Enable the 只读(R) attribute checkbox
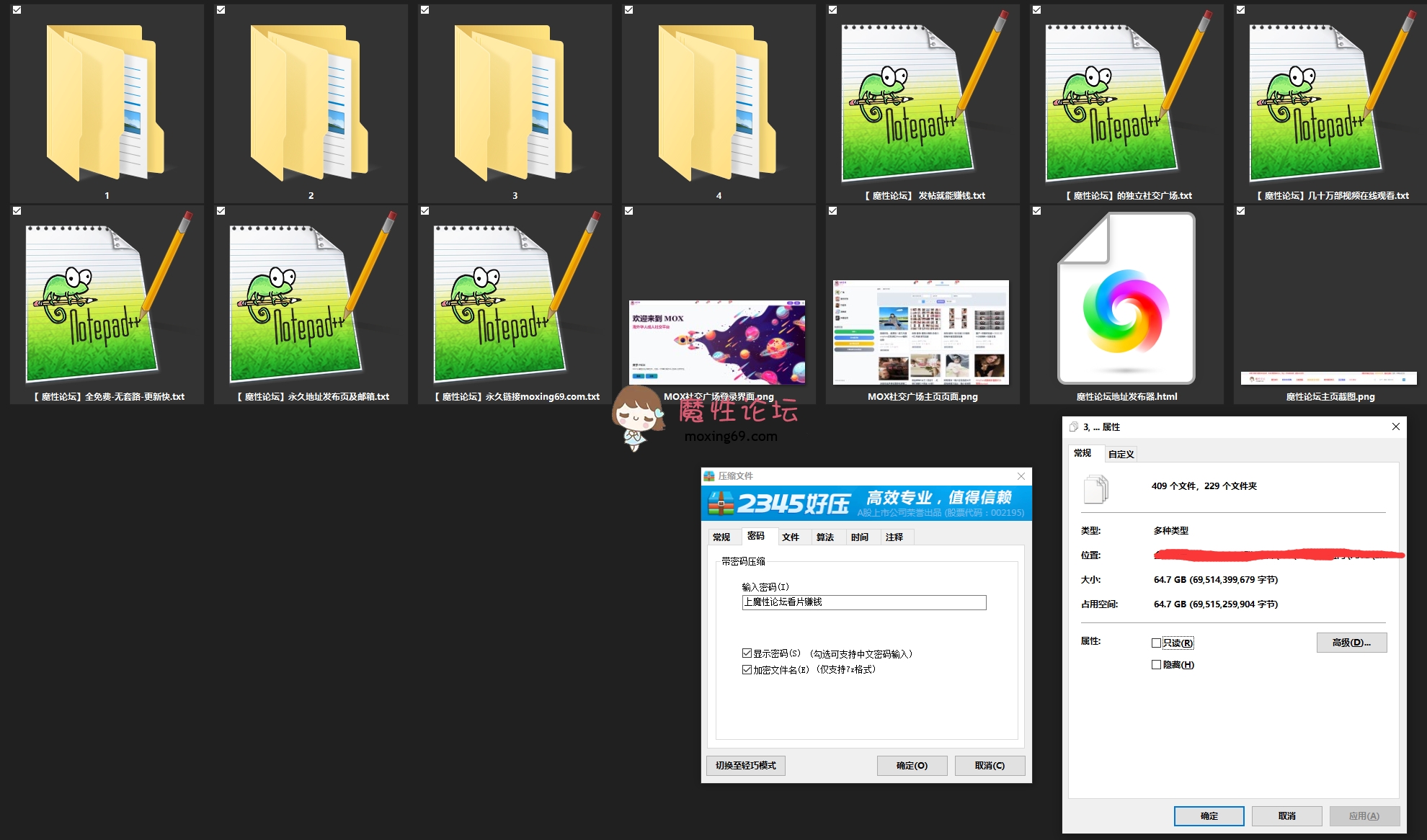 [1157, 643]
